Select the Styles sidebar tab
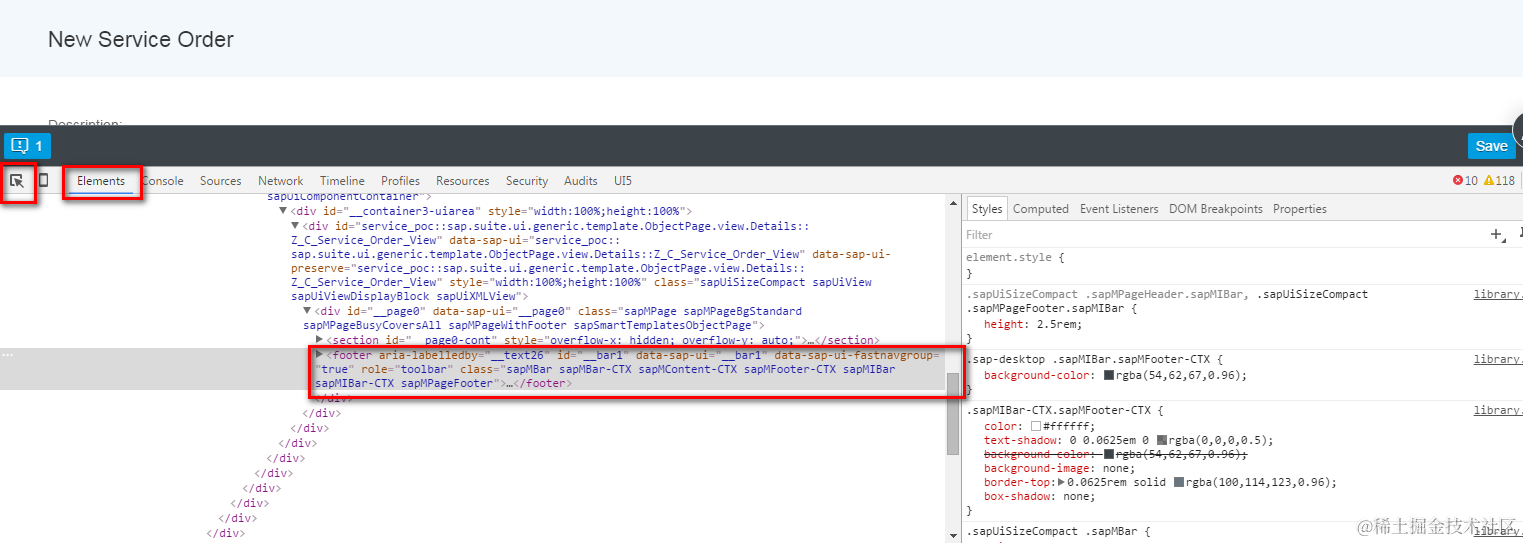 click(986, 209)
